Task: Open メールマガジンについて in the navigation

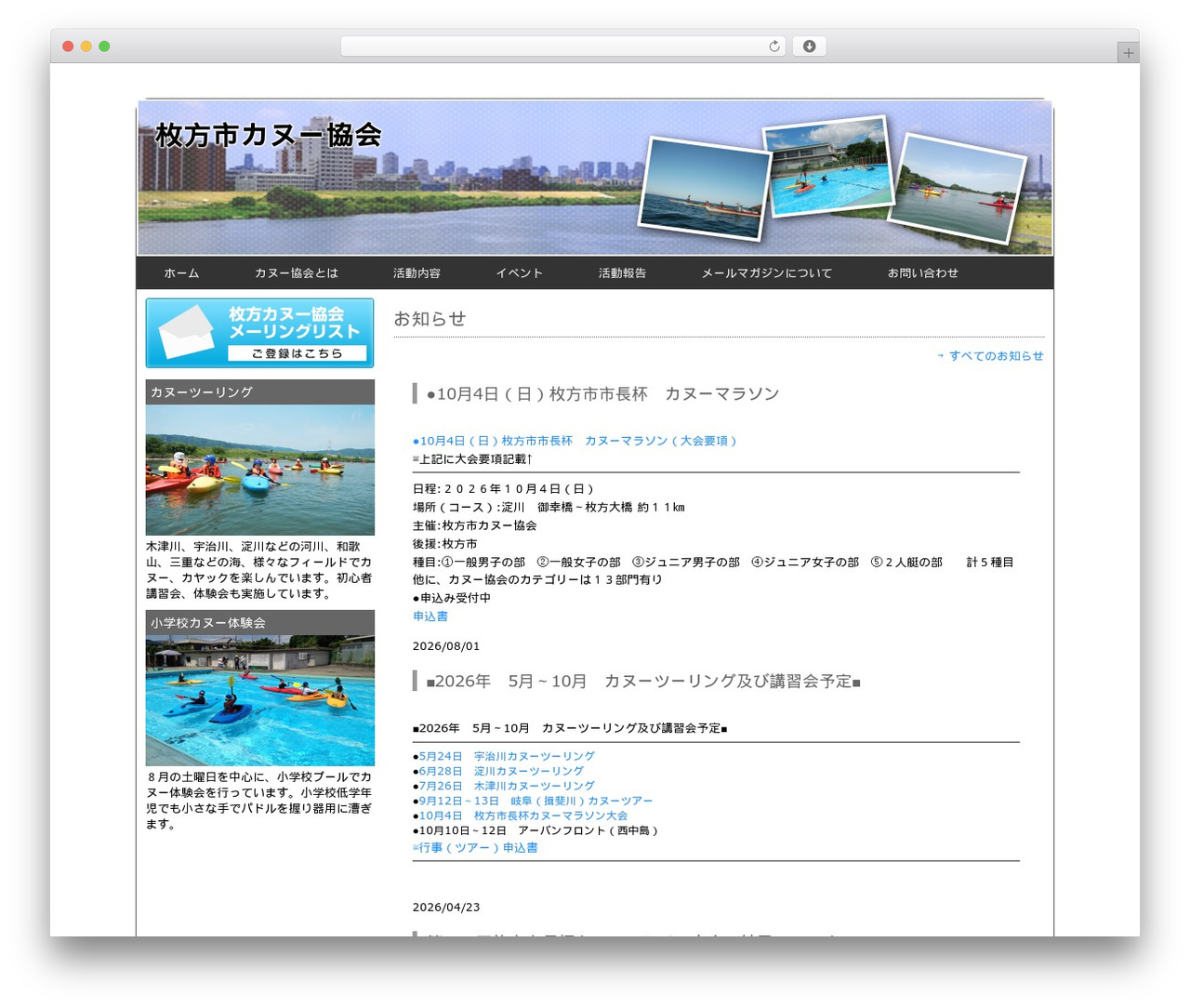Action: (x=767, y=273)
